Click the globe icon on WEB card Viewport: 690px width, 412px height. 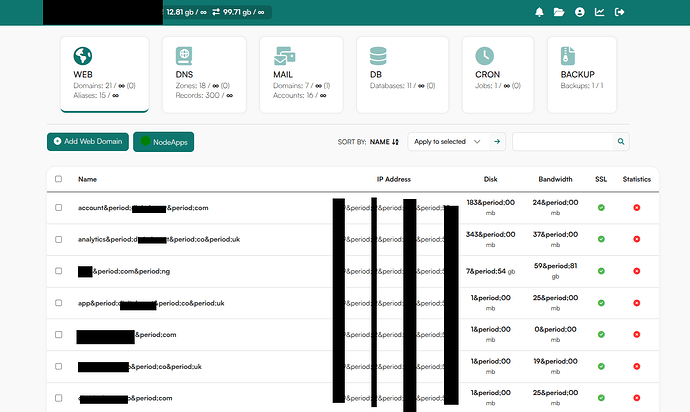tap(83, 56)
